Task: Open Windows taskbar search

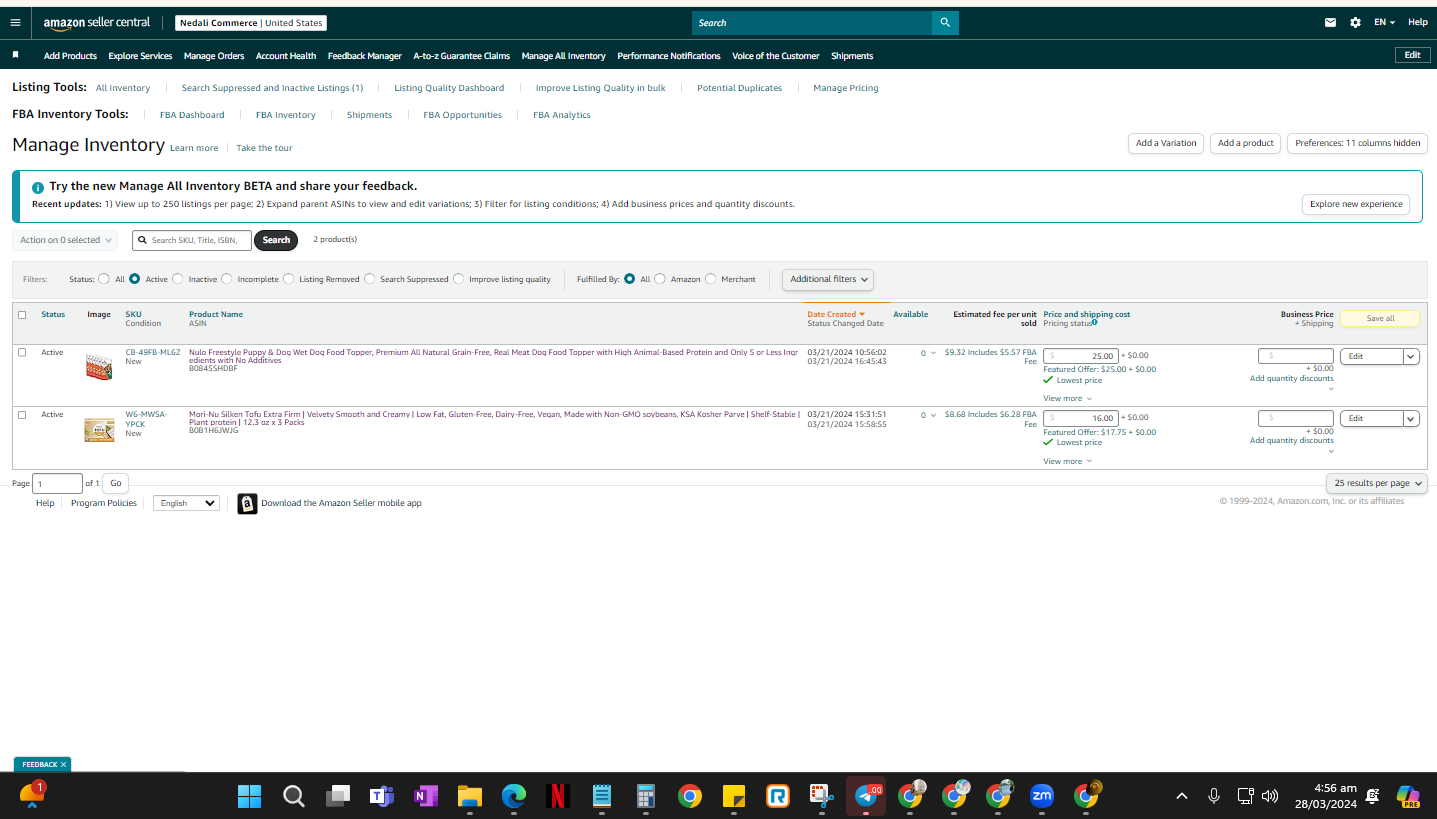Action: coord(293,796)
